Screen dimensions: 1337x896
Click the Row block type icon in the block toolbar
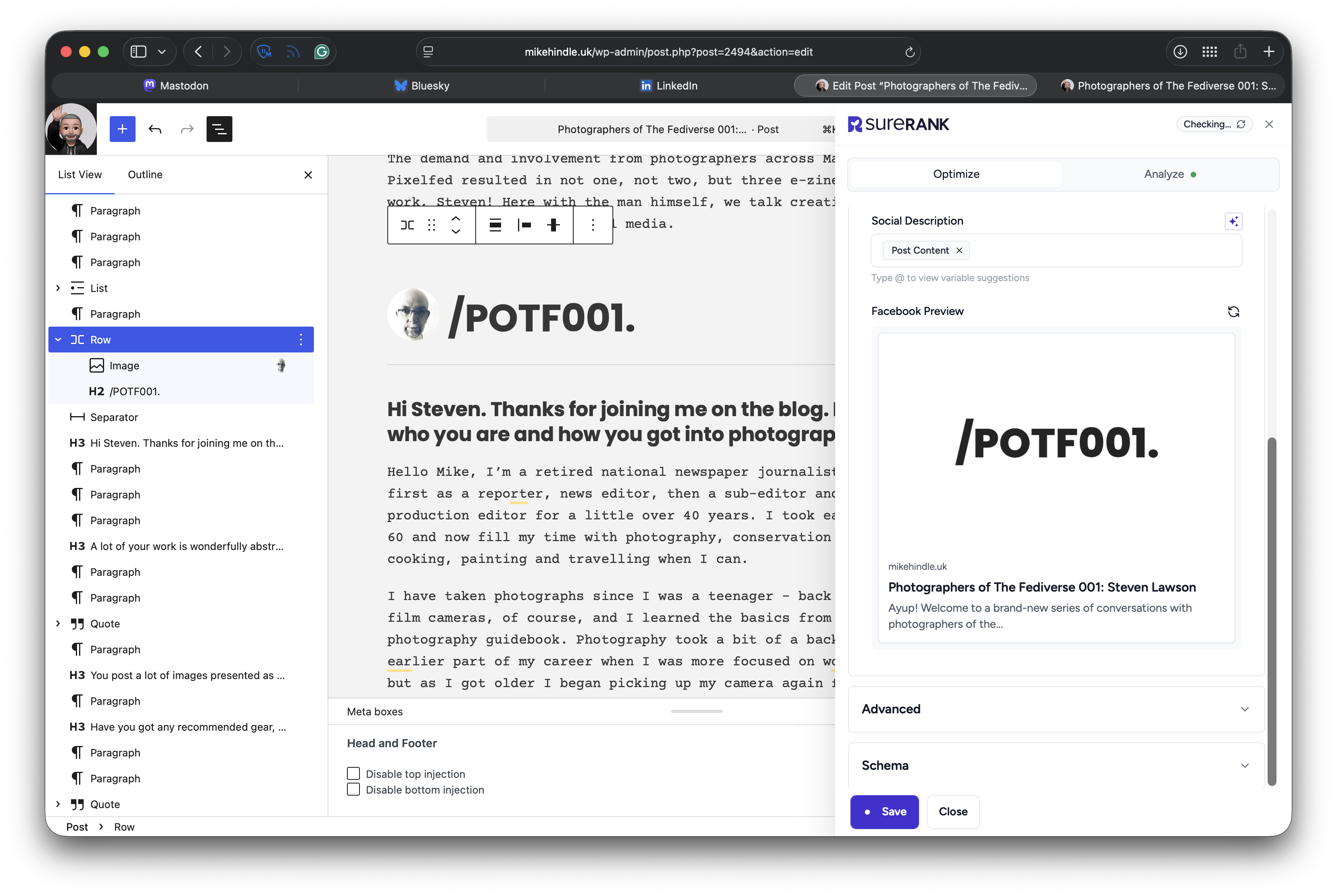(x=407, y=225)
